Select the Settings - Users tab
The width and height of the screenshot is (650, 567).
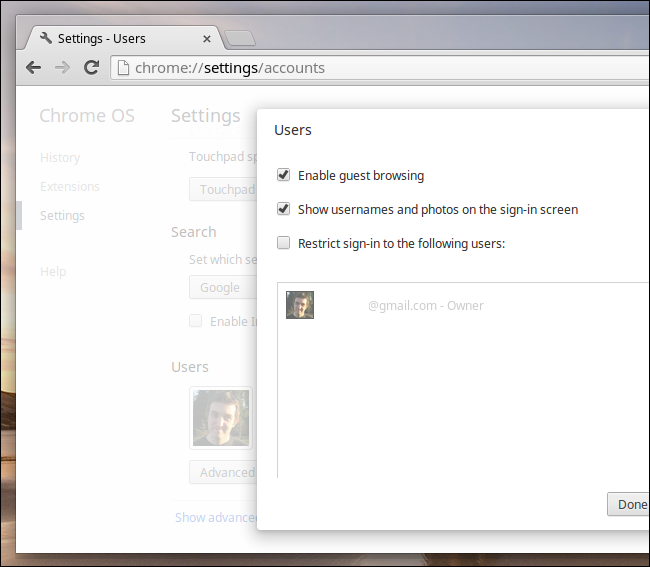click(x=110, y=39)
